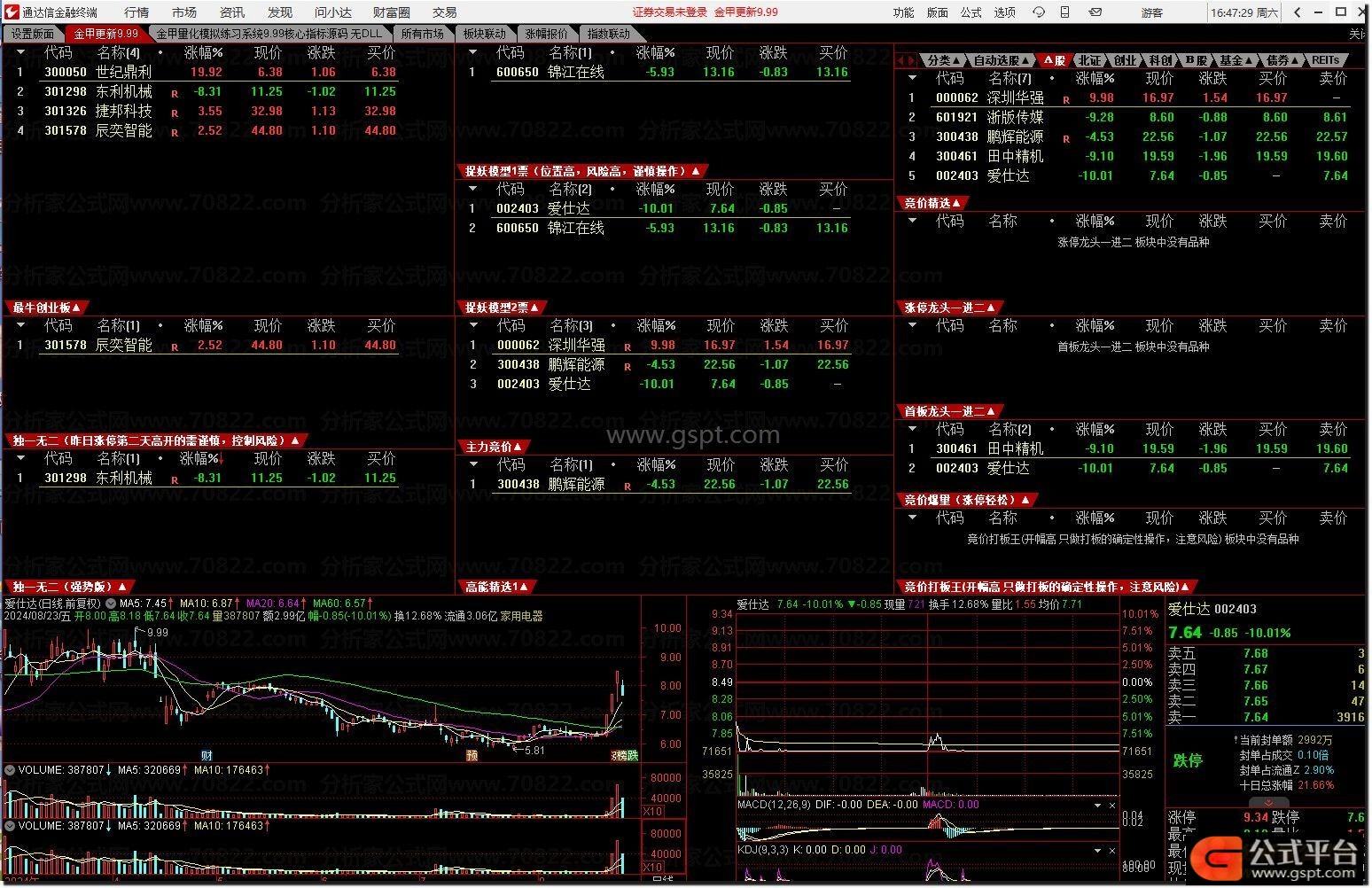Click the 通达信 red app logo
The height and width of the screenshot is (888, 1372).
click(11, 12)
